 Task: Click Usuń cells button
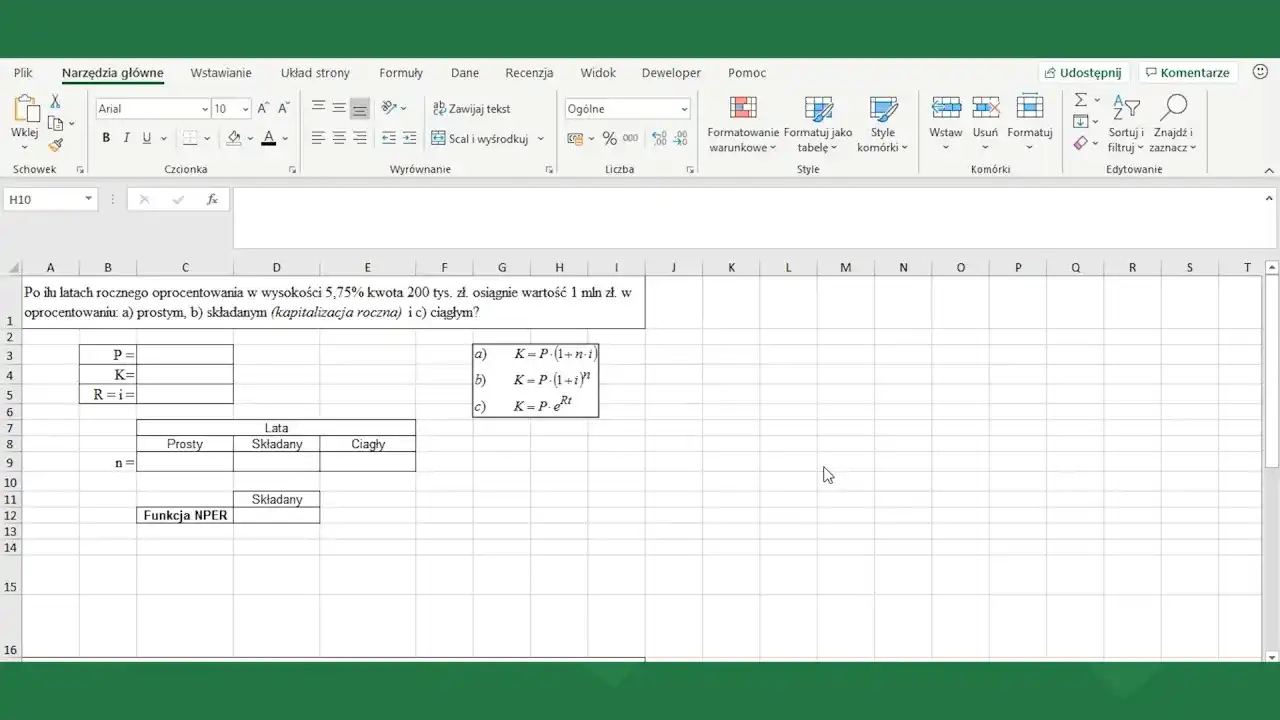click(985, 125)
